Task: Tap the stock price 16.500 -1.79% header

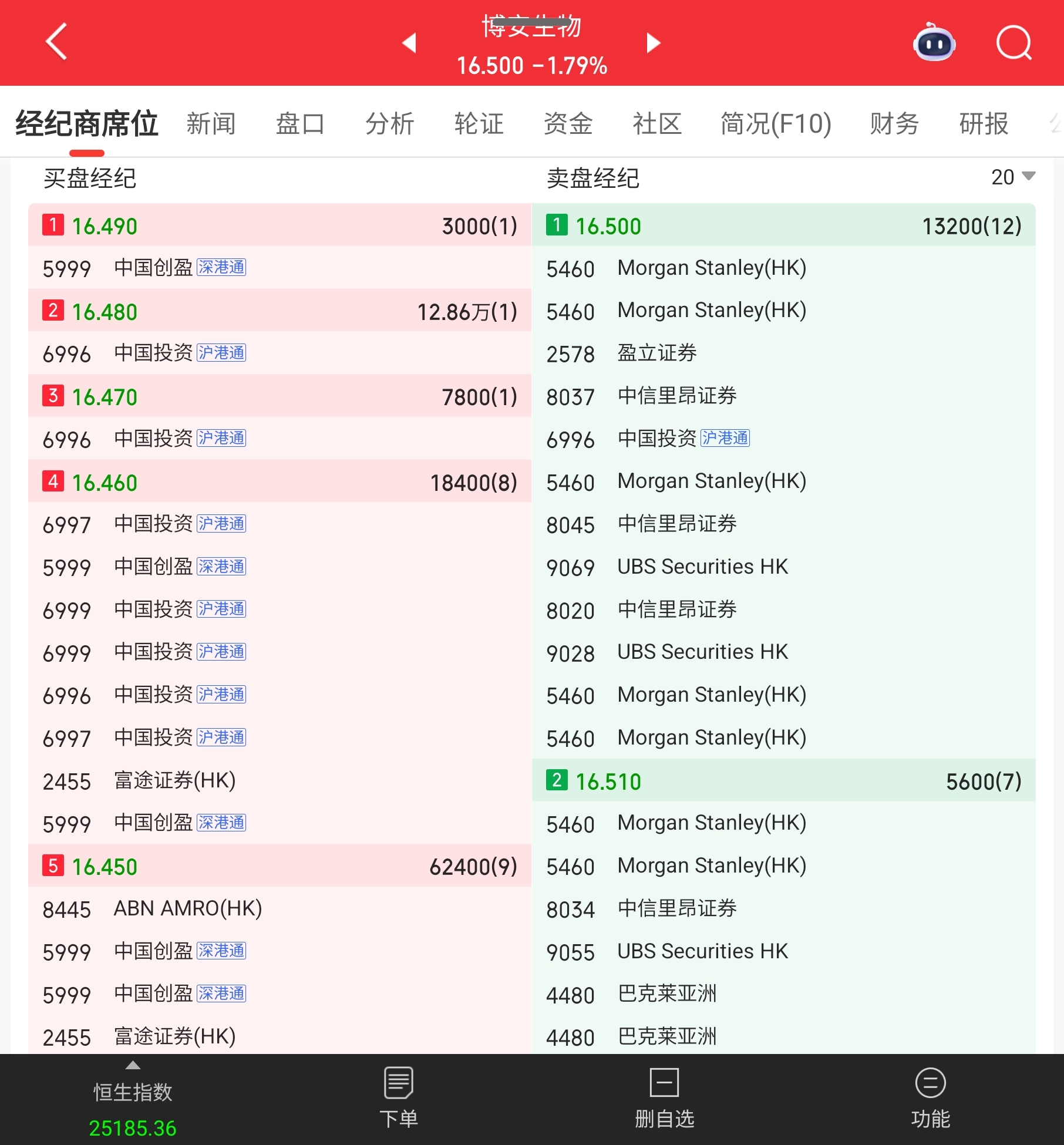Action: (x=532, y=66)
